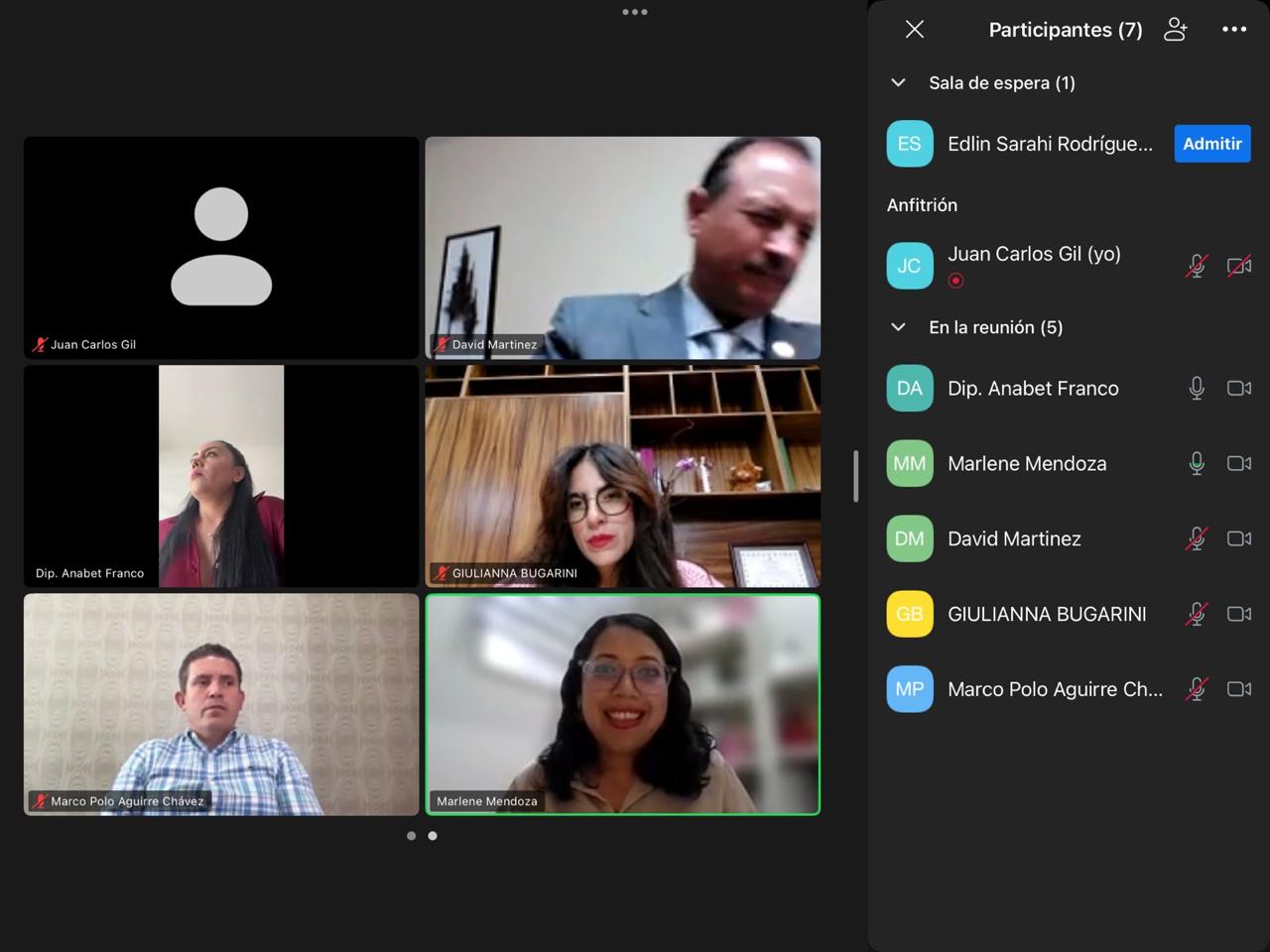
Task: Toggle Marlene Mendoza's microphone
Action: [1197, 463]
